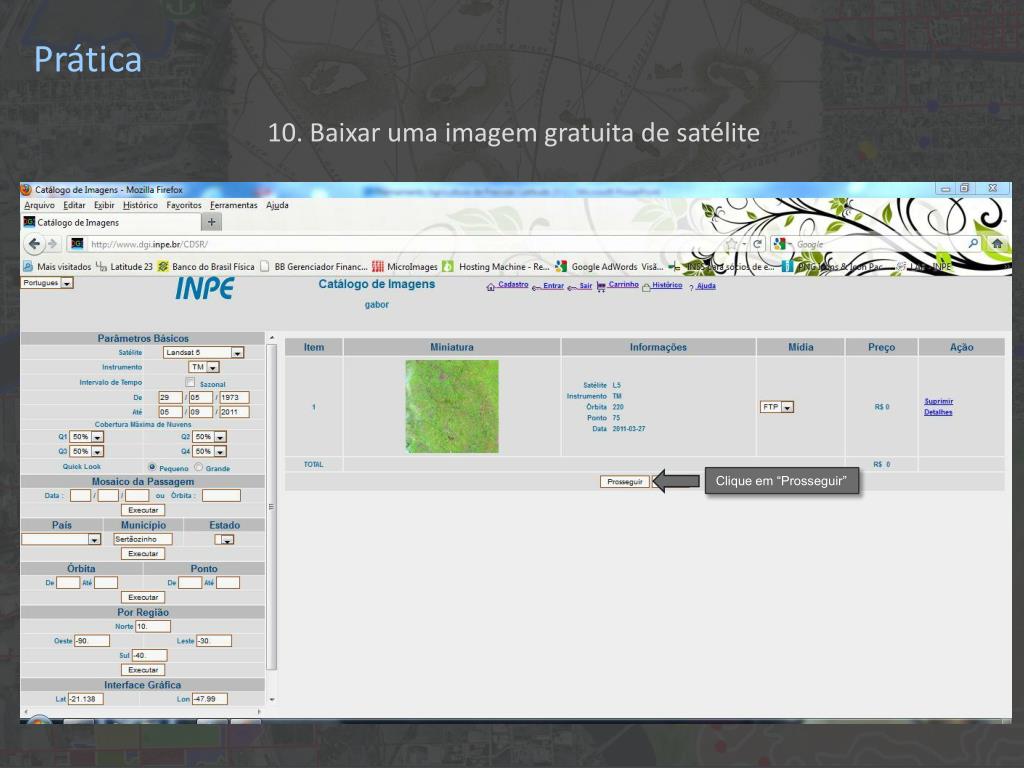Click the Cadastro link
Screen dimensions: 1024x768
[x=513, y=285]
